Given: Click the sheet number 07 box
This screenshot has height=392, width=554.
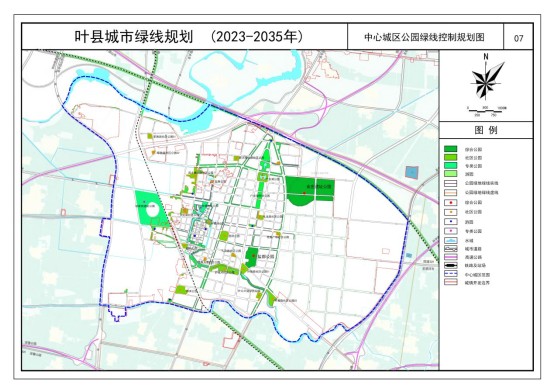Looking at the screenshot, I should (518, 37).
